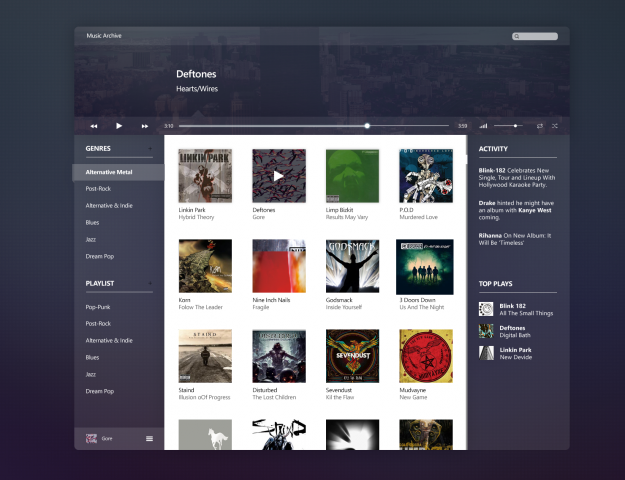Open the Pop-Punk playlist

(x=98, y=307)
